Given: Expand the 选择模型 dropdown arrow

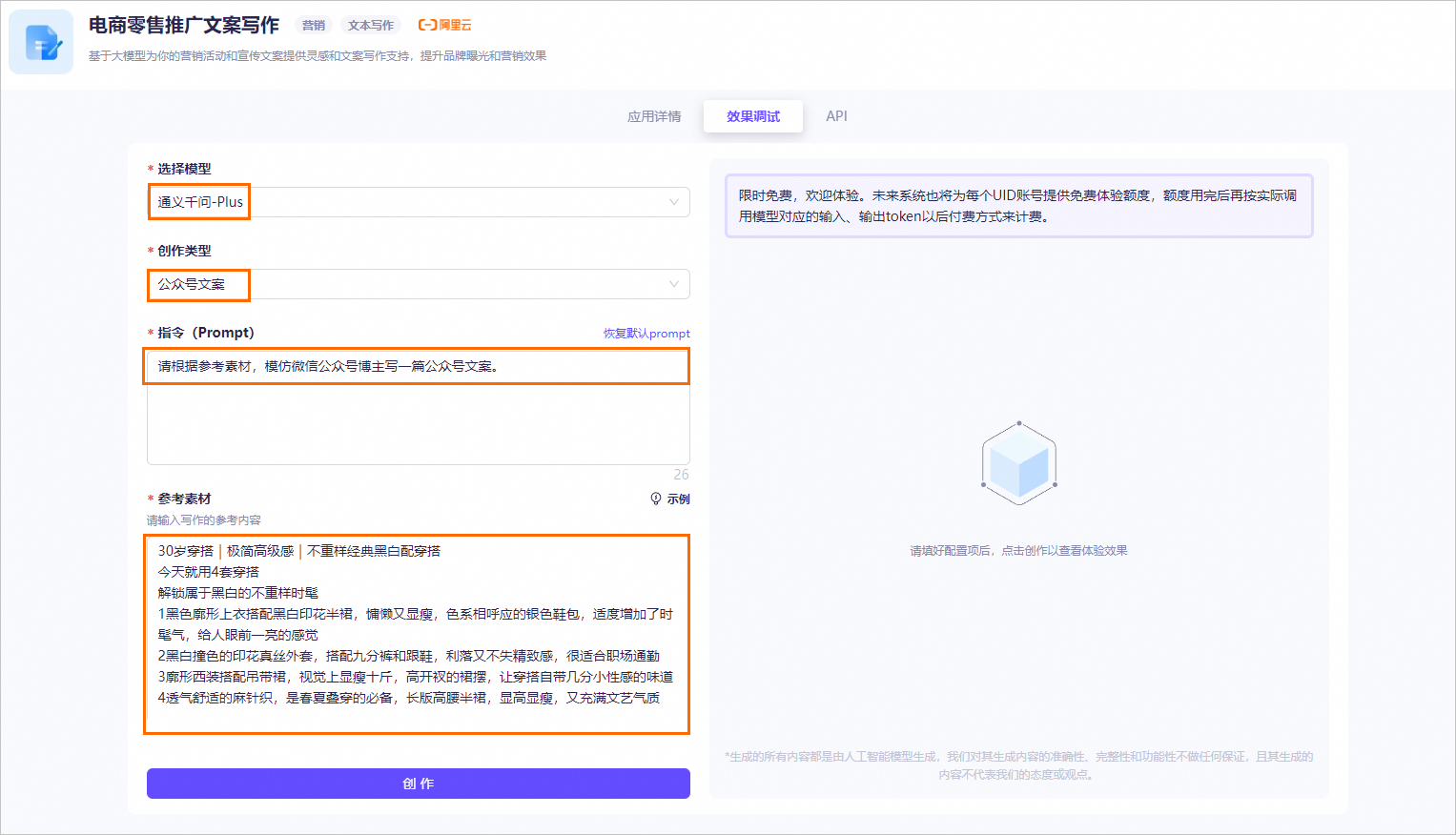Looking at the screenshot, I should click(x=673, y=202).
